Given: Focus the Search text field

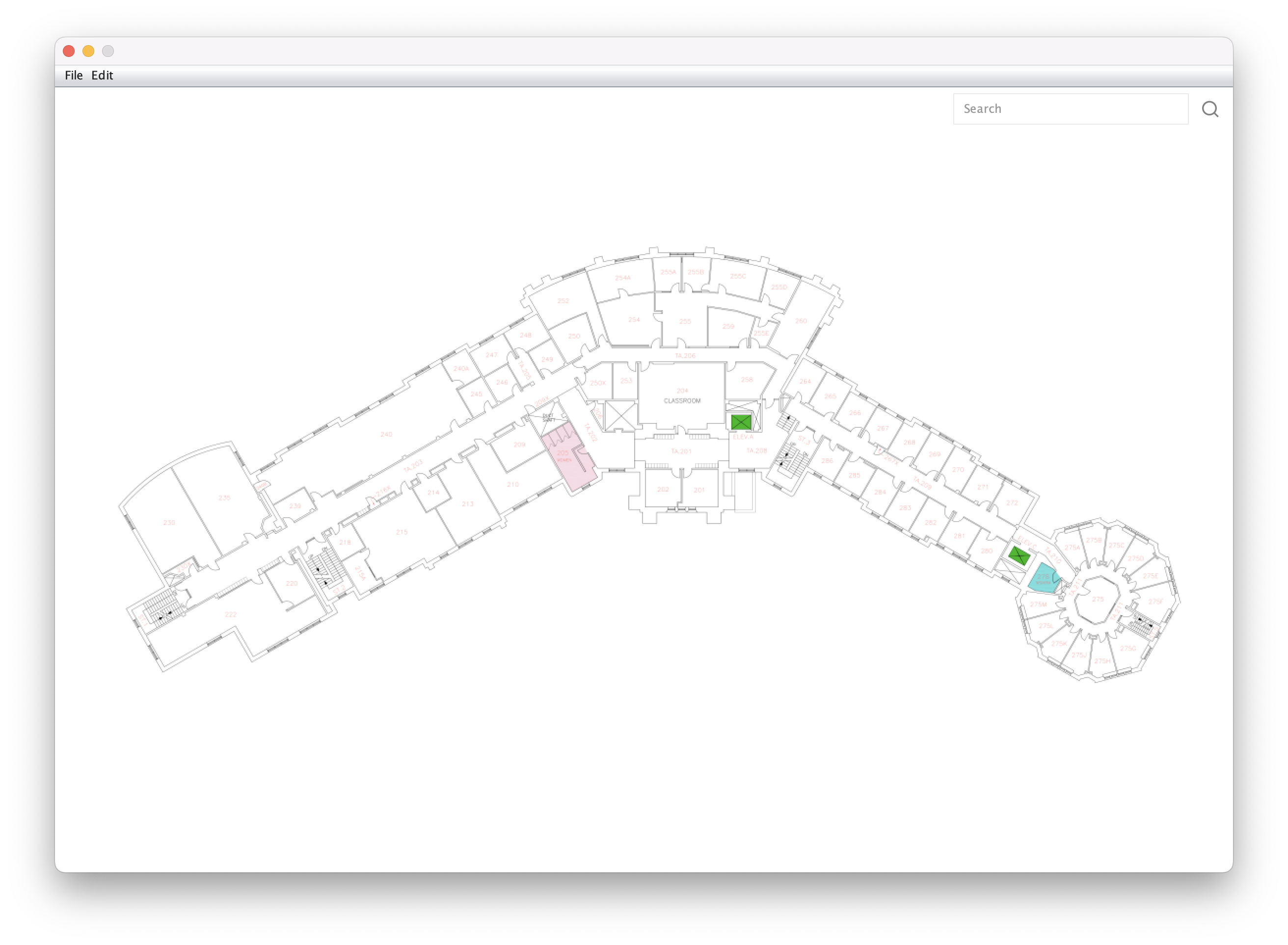Looking at the screenshot, I should coord(1070,109).
